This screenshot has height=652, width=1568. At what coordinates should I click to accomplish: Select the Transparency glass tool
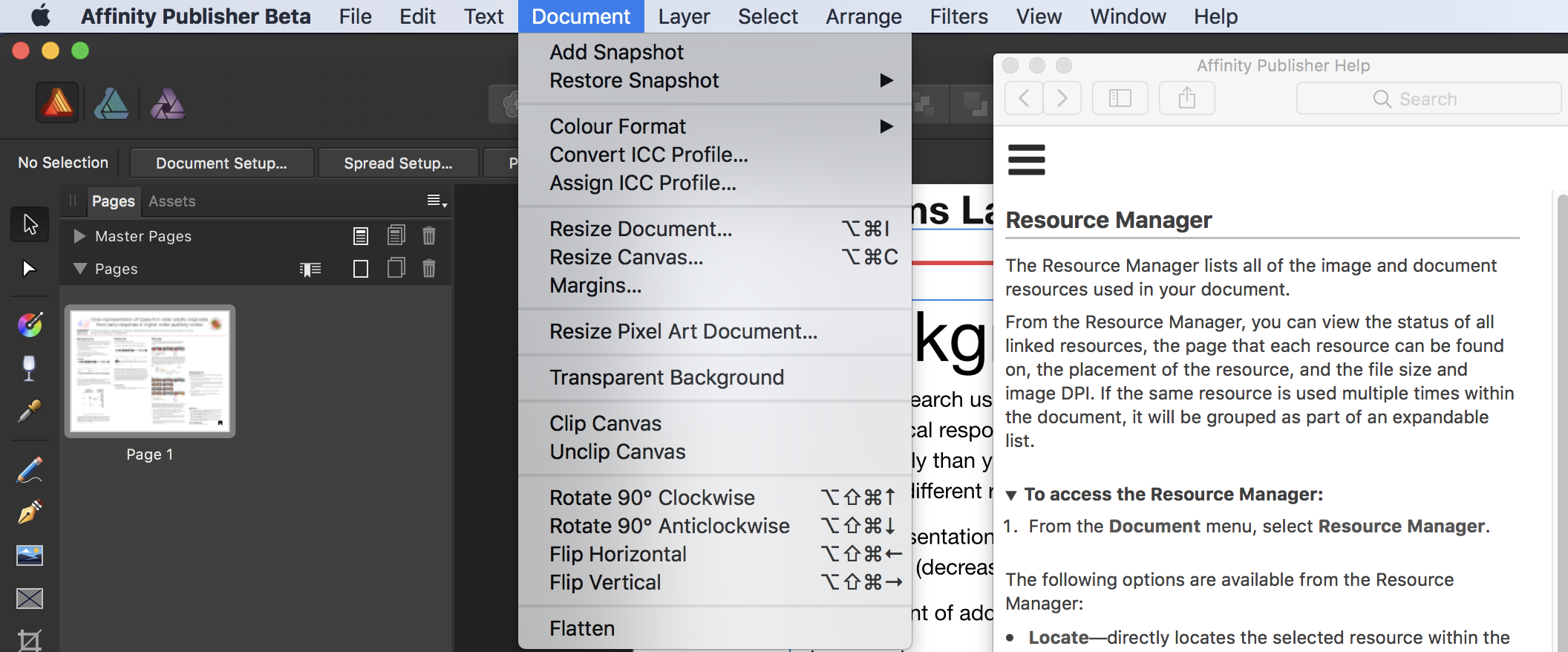click(x=30, y=368)
